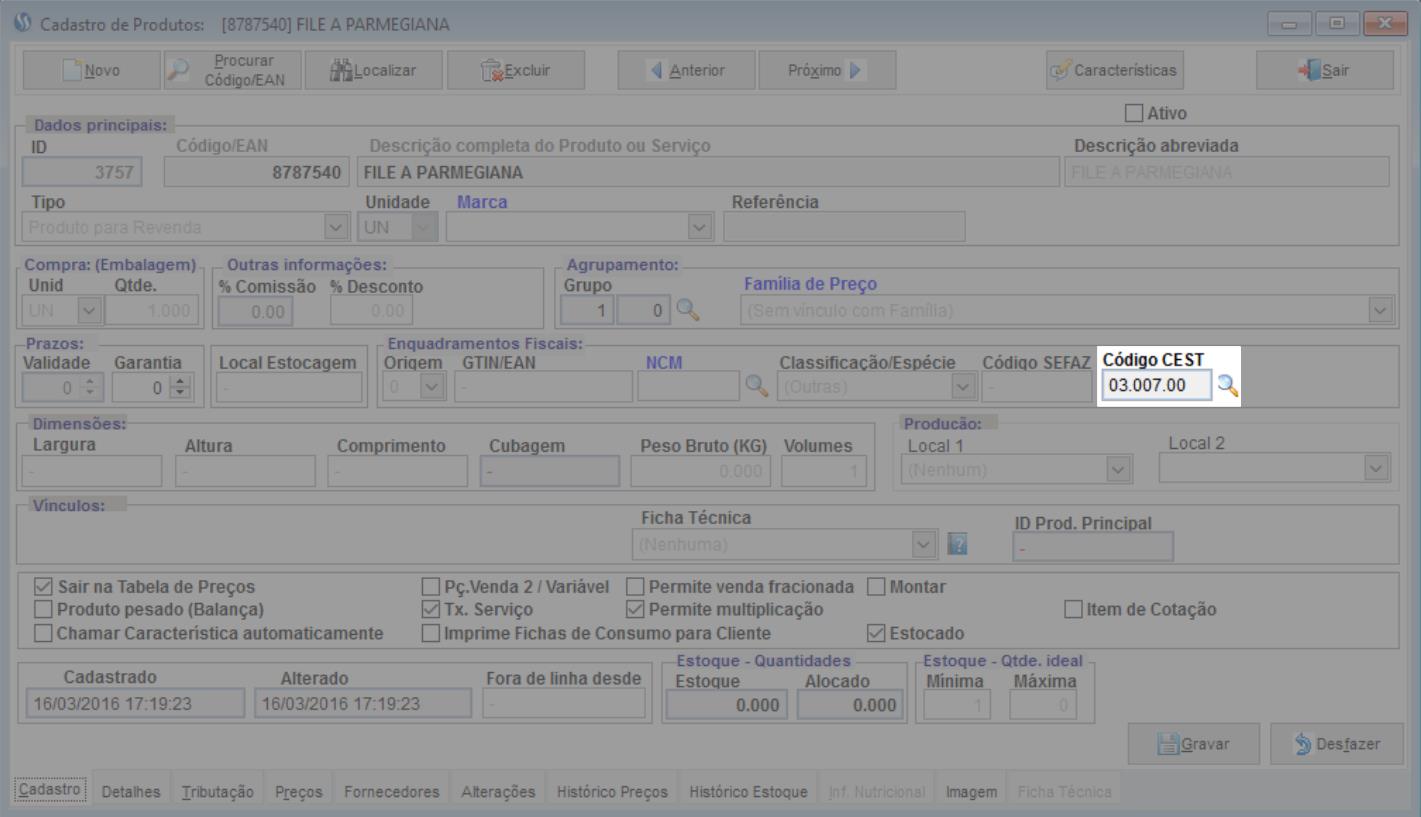Open the Produção Local 1 dropdown
The width and height of the screenshot is (1421, 817).
[x=1119, y=468]
